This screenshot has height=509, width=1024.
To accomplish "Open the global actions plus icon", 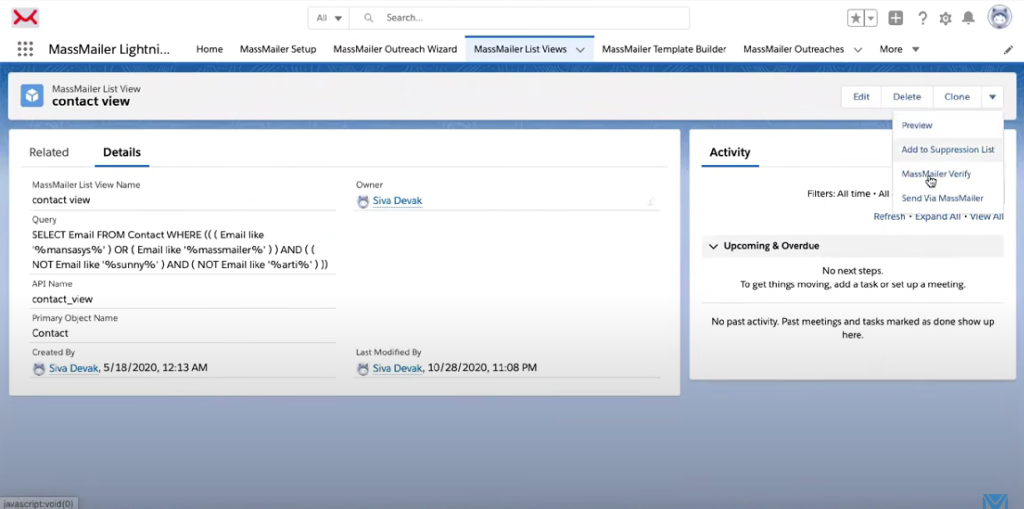I will [x=896, y=18].
